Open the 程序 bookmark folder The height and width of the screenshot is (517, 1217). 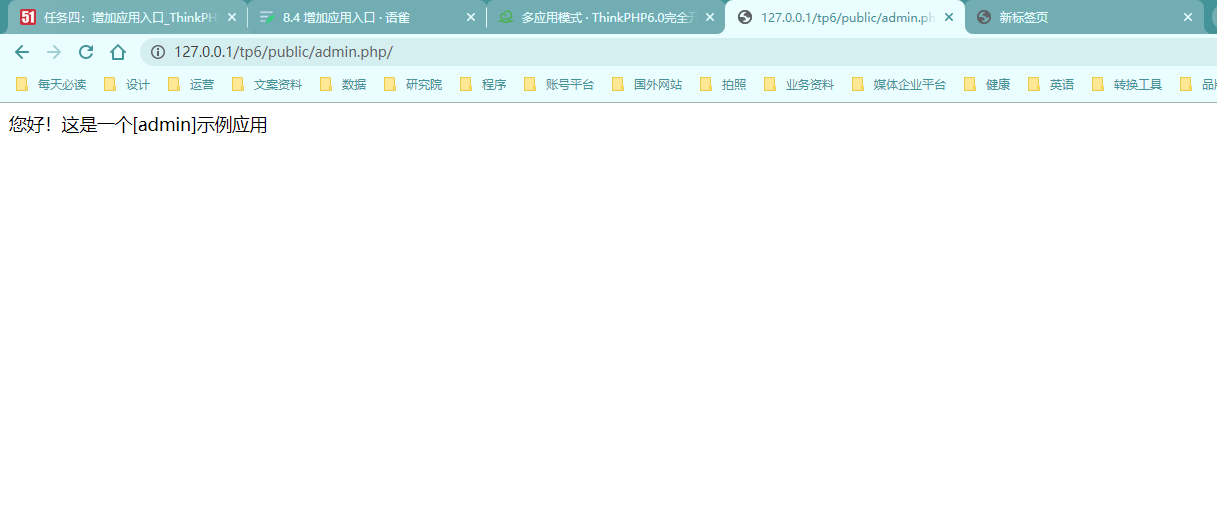point(483,85)
